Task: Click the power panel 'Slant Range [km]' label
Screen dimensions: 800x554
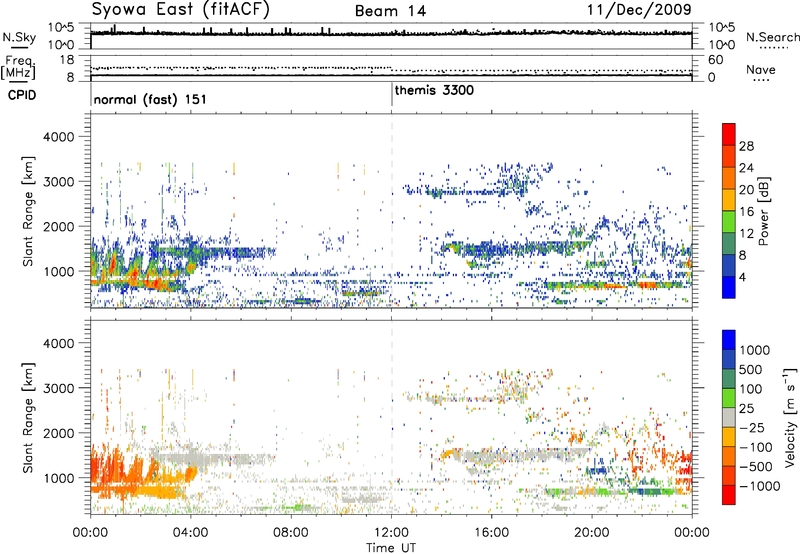Action: click(x=28, y=211)
